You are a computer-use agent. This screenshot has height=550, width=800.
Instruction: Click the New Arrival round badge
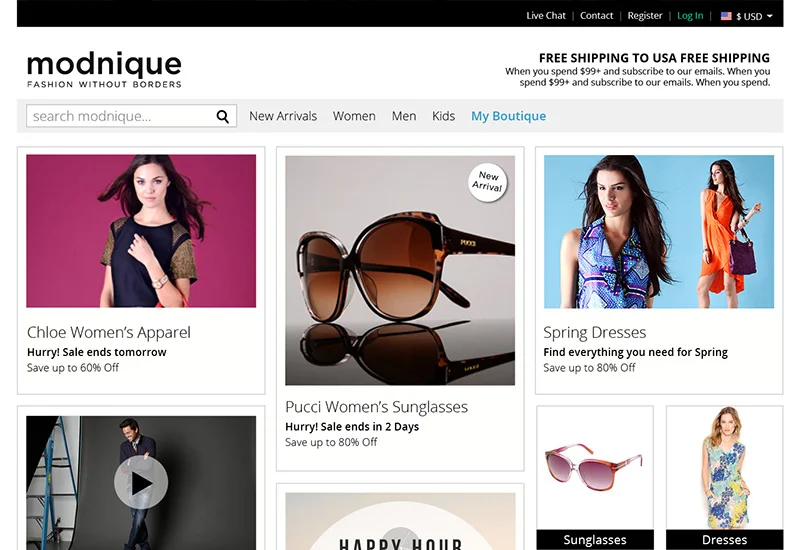[488, 182]
